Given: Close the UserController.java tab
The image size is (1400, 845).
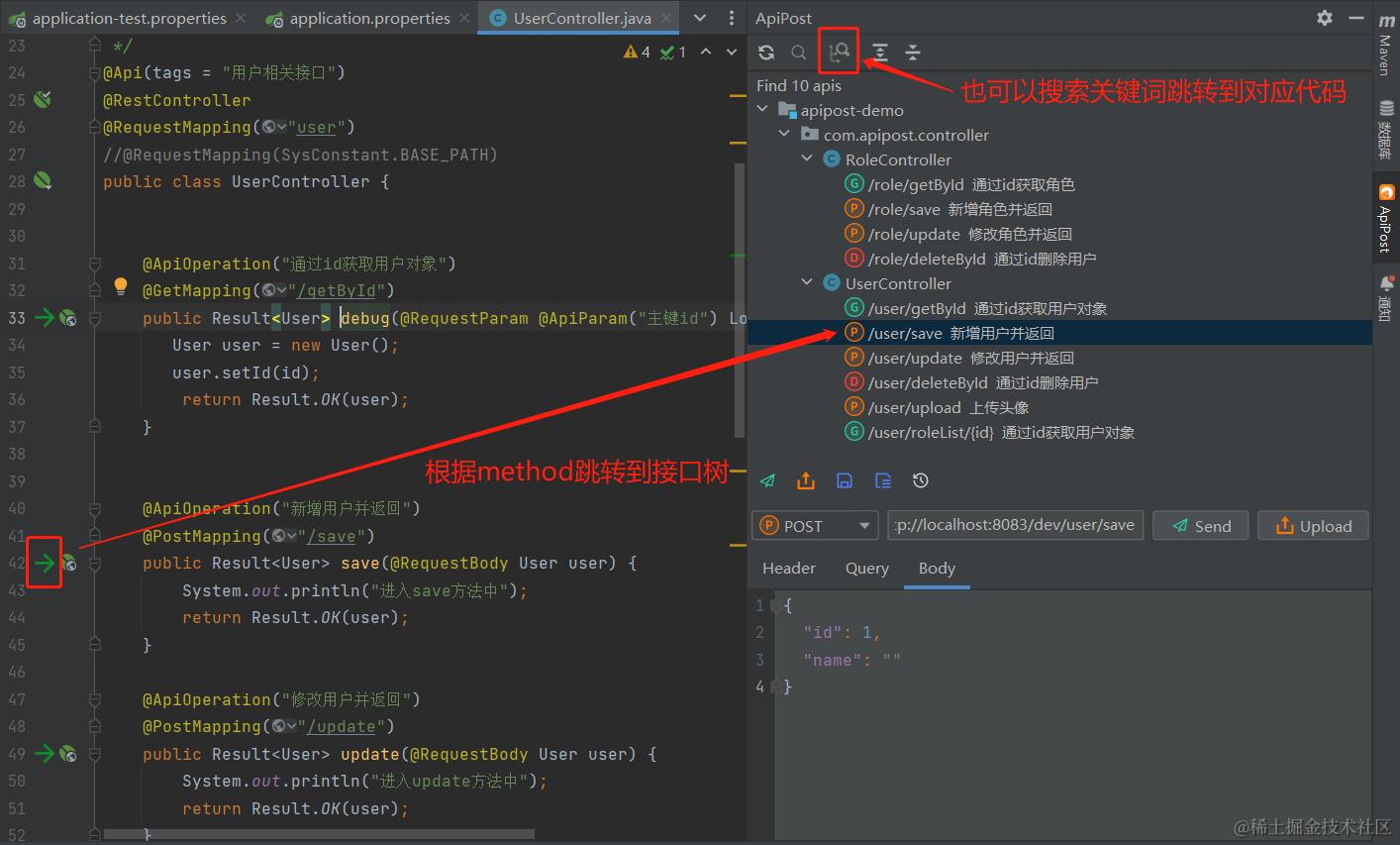Looking at the screenshot, I should [x=666, y=18].
